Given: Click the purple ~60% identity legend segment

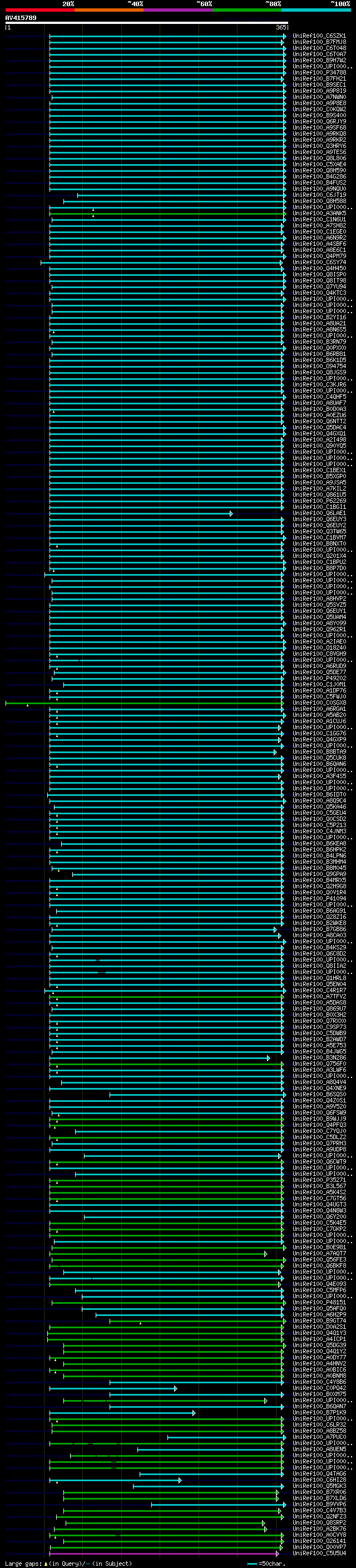Looking at the screenshot, I should tap(177, 10).
